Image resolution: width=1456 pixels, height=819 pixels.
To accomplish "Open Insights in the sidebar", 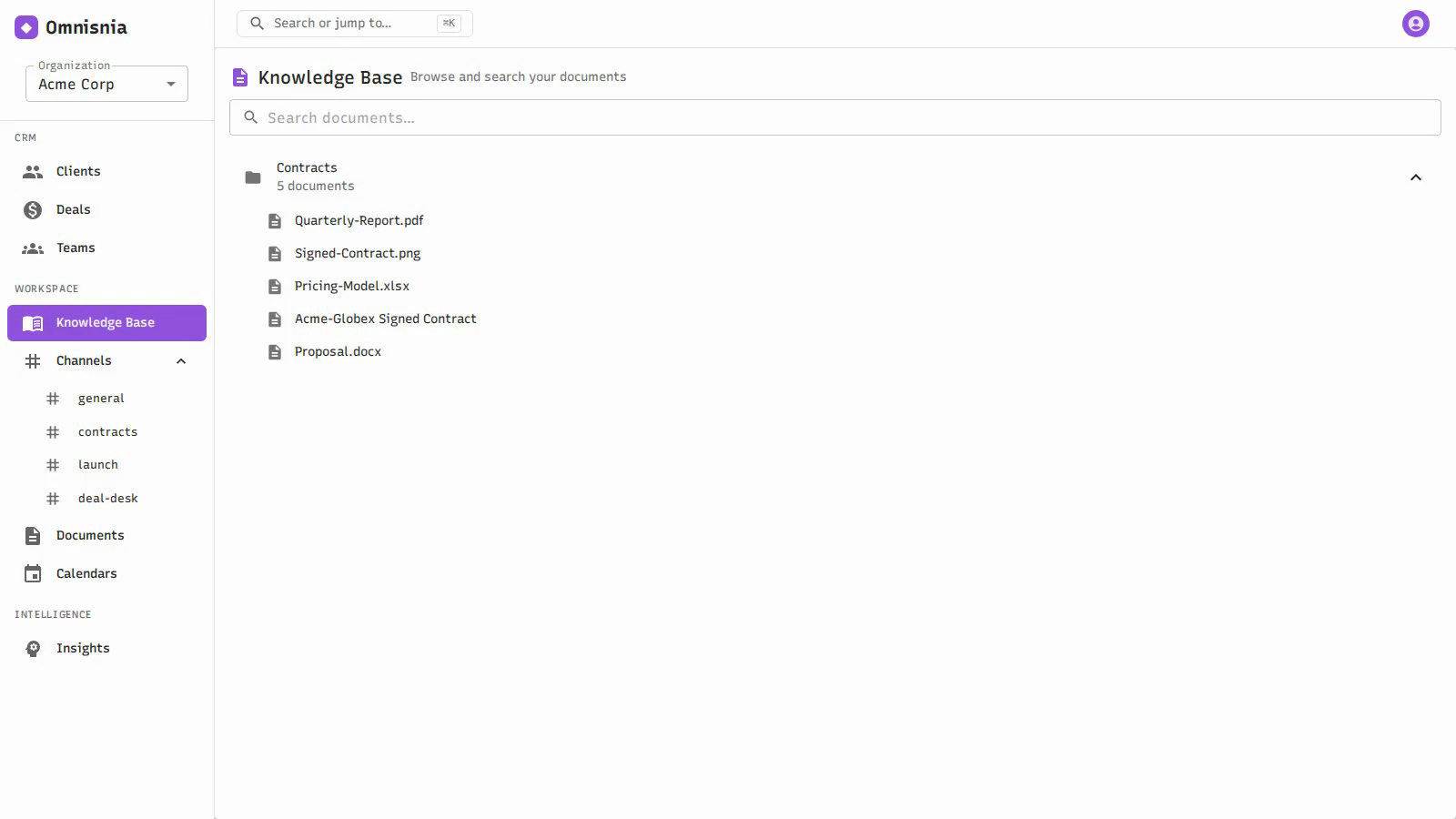I will tap(106, 648).
